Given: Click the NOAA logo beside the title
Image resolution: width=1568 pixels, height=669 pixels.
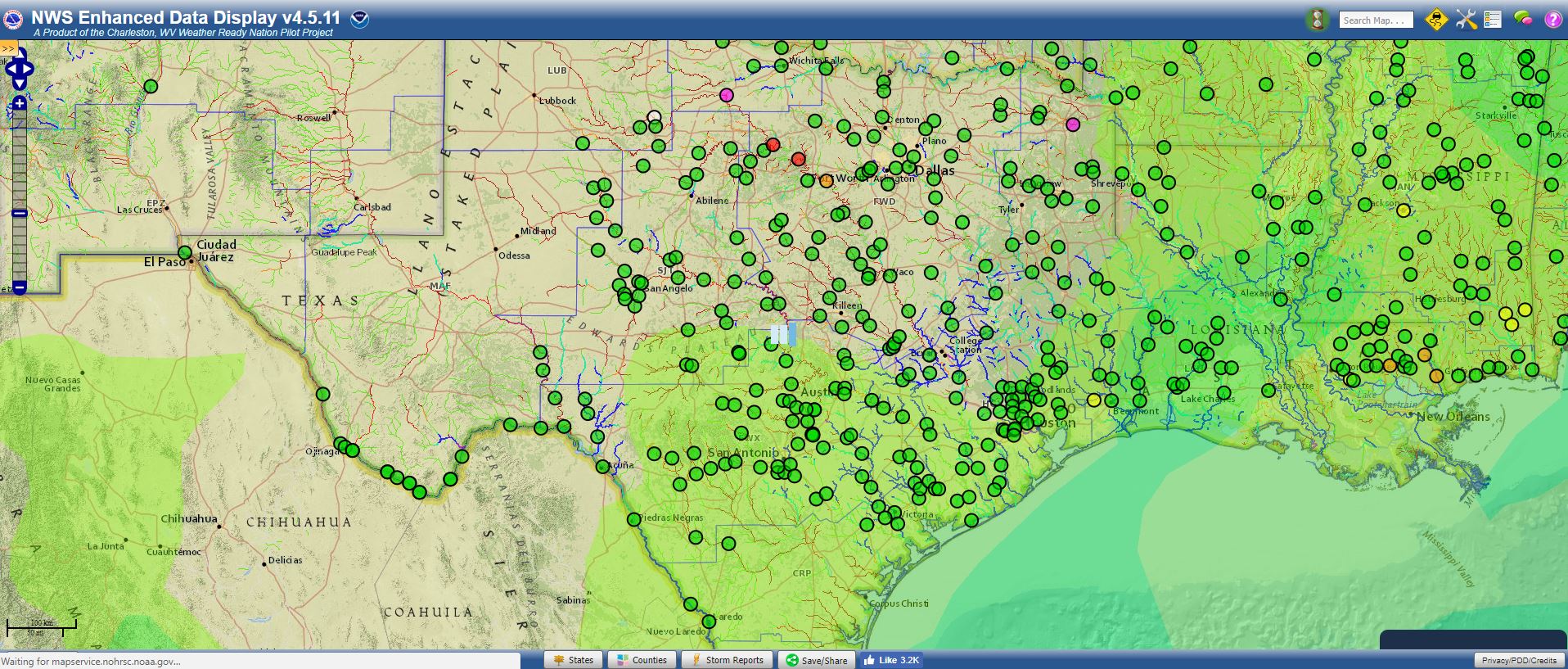Looking at the screenshot, I should tap(359, 18).
